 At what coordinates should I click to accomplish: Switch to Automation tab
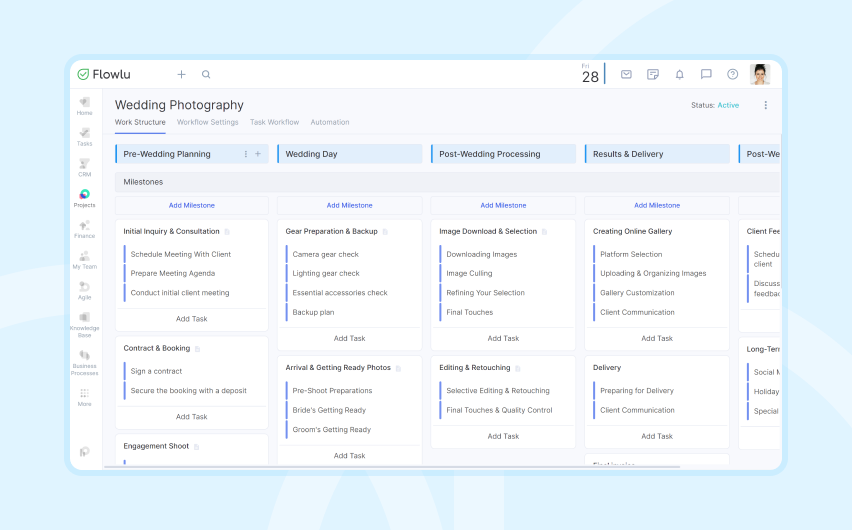coord(330,122)
